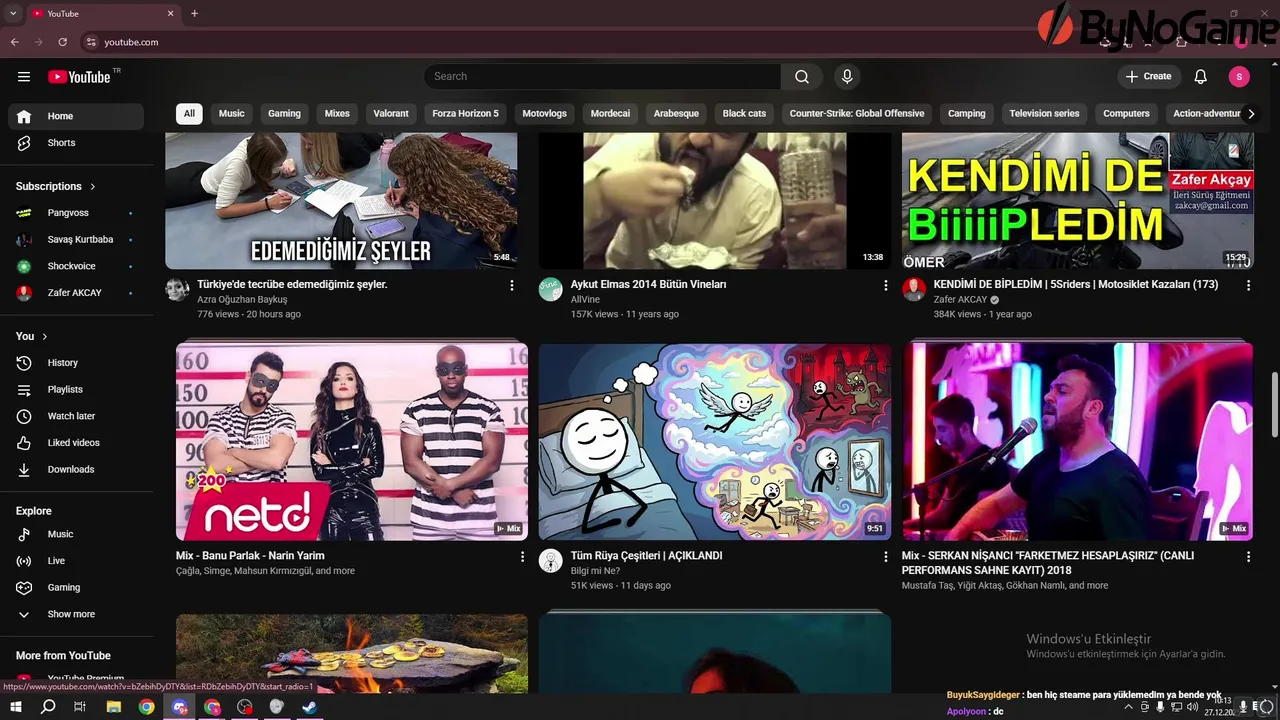This screenshot has height=720, width=1280.
Task: Close the YouTube browser tab
Action: click(170, 14)
